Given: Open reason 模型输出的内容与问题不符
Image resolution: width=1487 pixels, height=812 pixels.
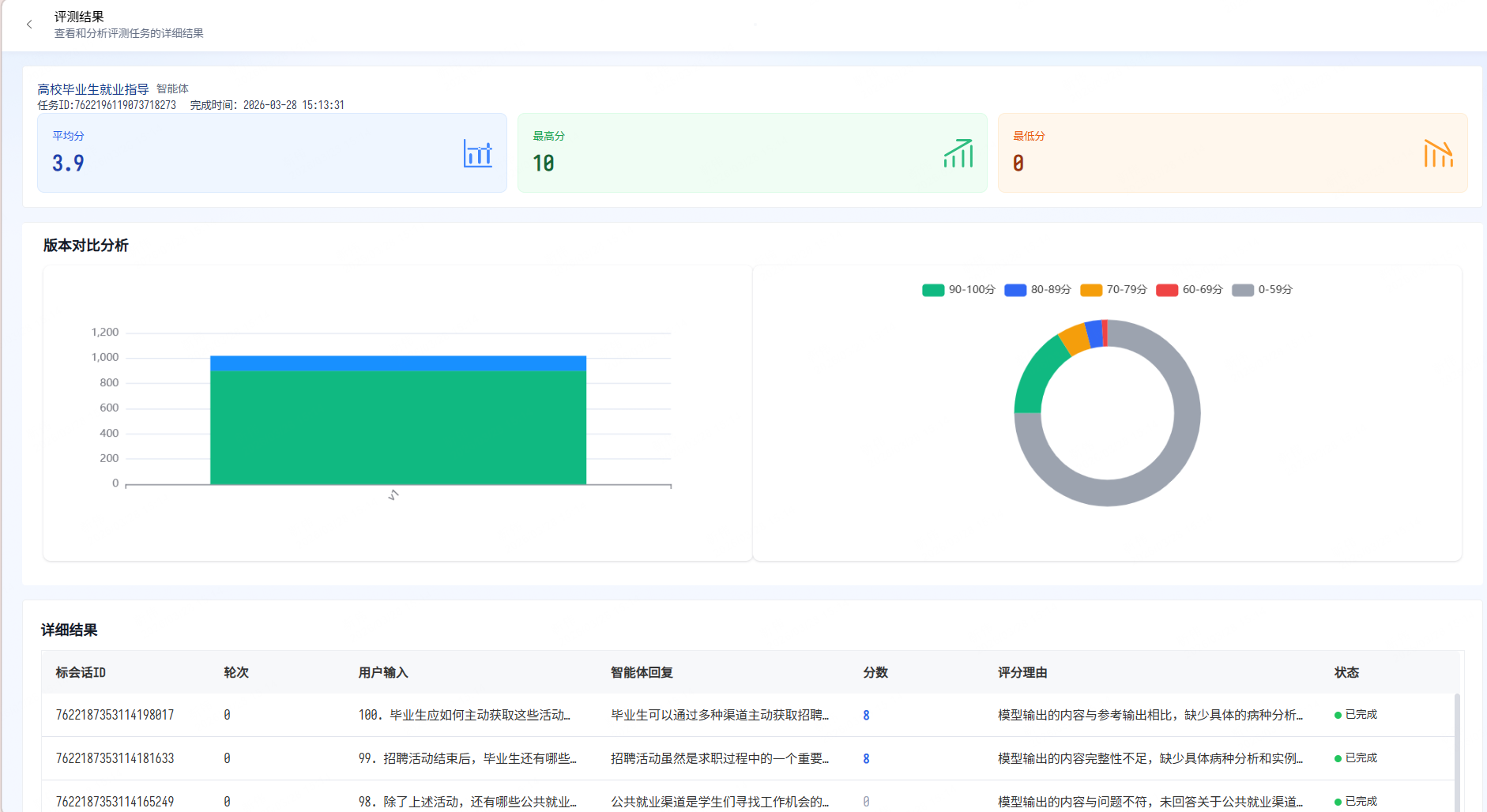Looking at the screenshot, I should pyautogui.click(x=1150, y=802).
